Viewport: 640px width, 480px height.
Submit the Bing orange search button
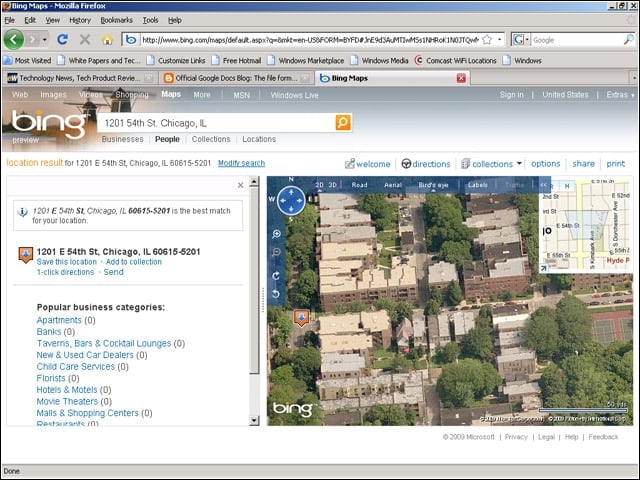click(343, 122)
